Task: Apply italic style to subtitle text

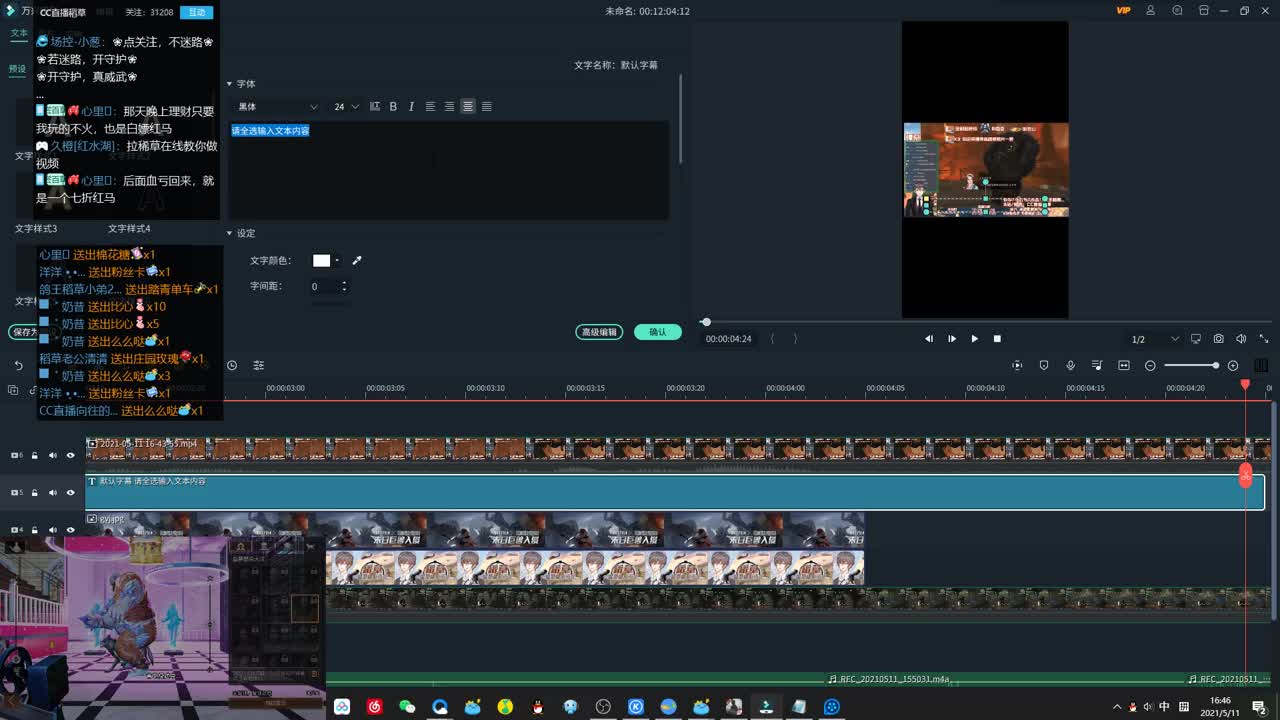Action: pos(411,107)
